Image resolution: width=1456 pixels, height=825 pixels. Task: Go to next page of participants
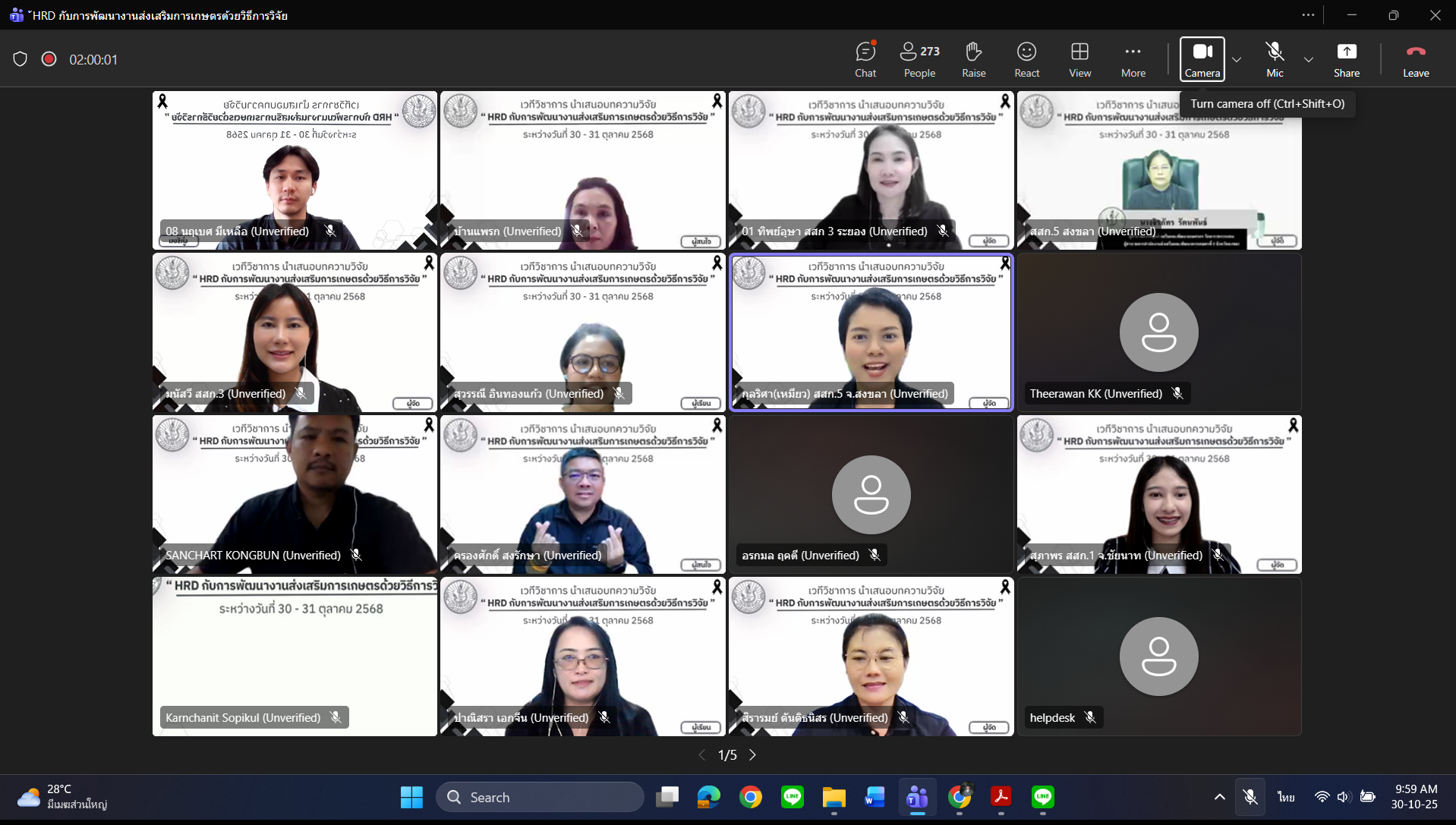point(752,755)
